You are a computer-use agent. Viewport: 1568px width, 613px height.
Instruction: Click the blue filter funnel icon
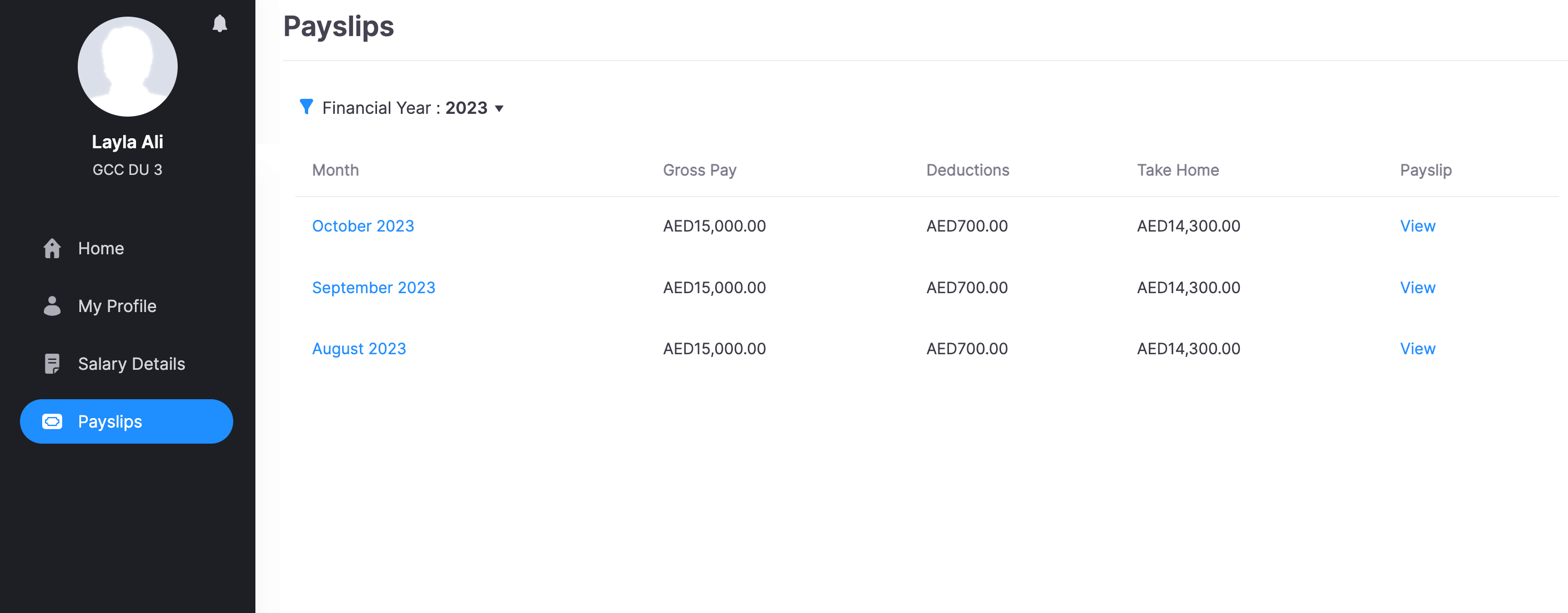(306, 107)
